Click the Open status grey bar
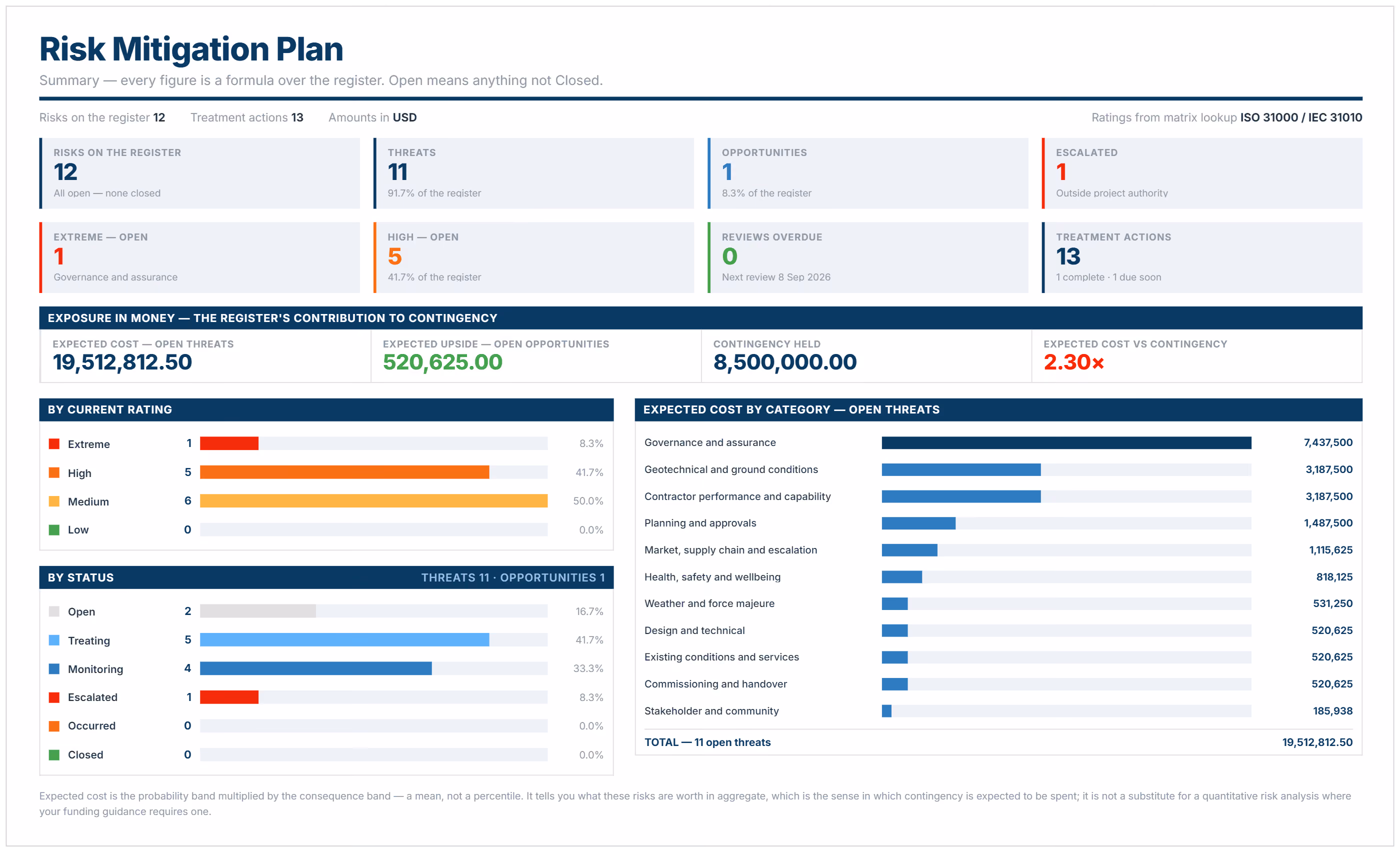This screenshot has width=1400, height=852. coord(258,611)
